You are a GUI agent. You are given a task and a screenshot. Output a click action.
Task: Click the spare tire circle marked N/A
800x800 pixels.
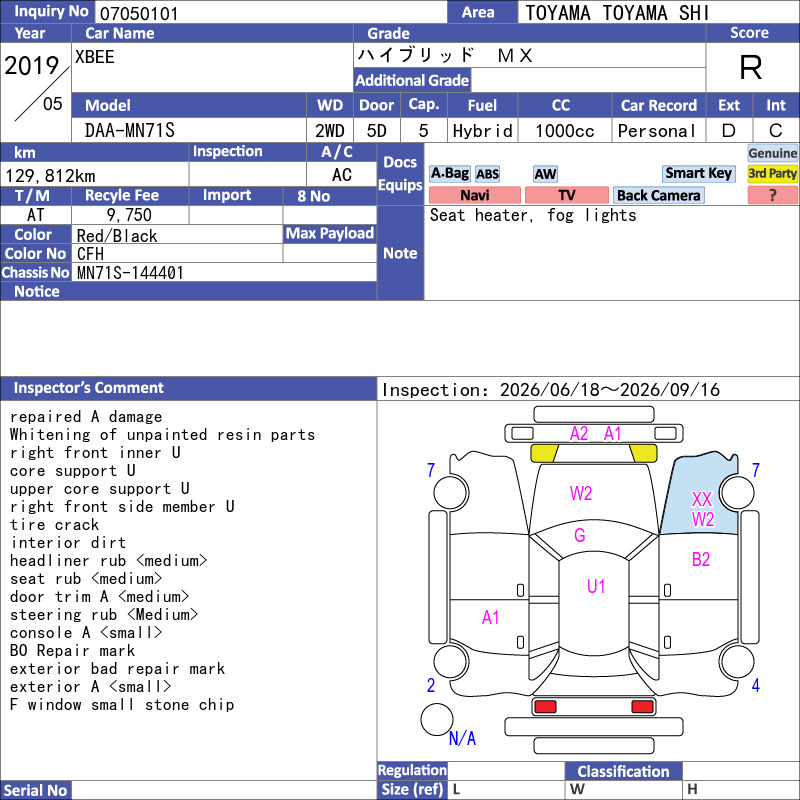point(437,719)
